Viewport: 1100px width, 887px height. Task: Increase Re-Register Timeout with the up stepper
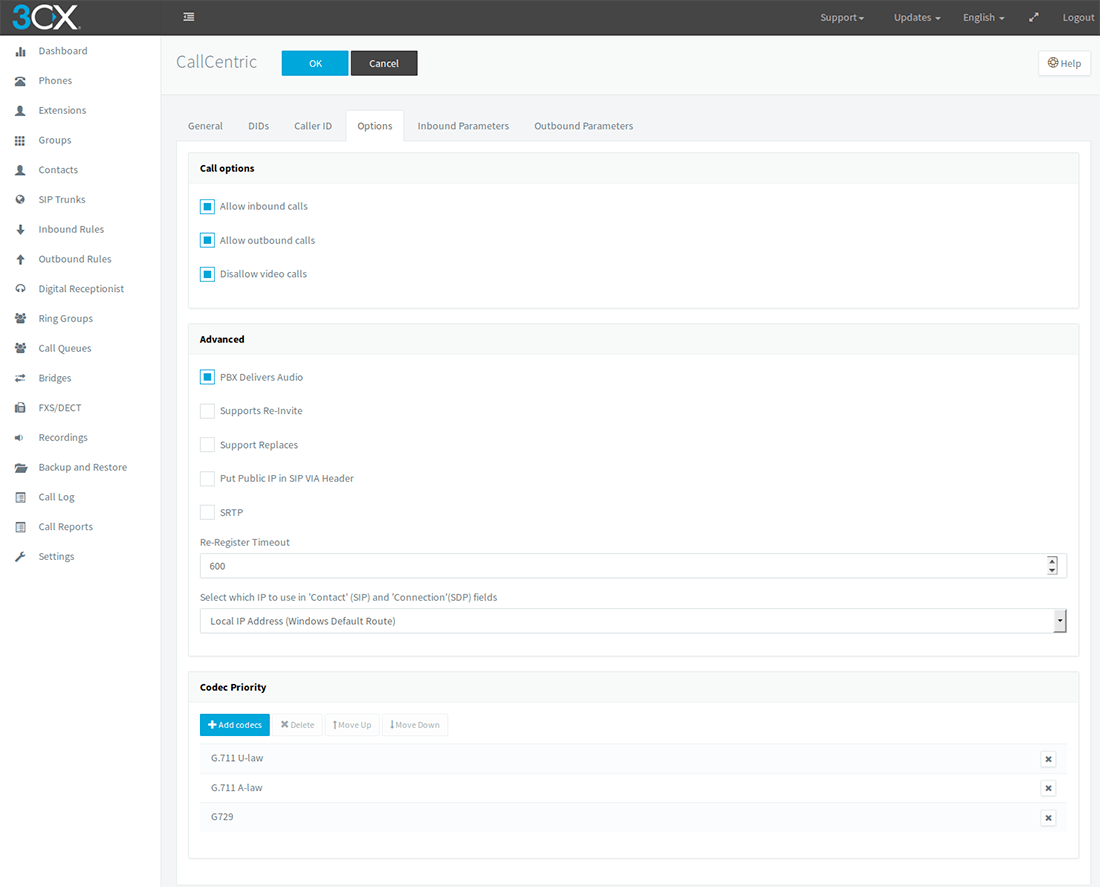coord(1051,561)
